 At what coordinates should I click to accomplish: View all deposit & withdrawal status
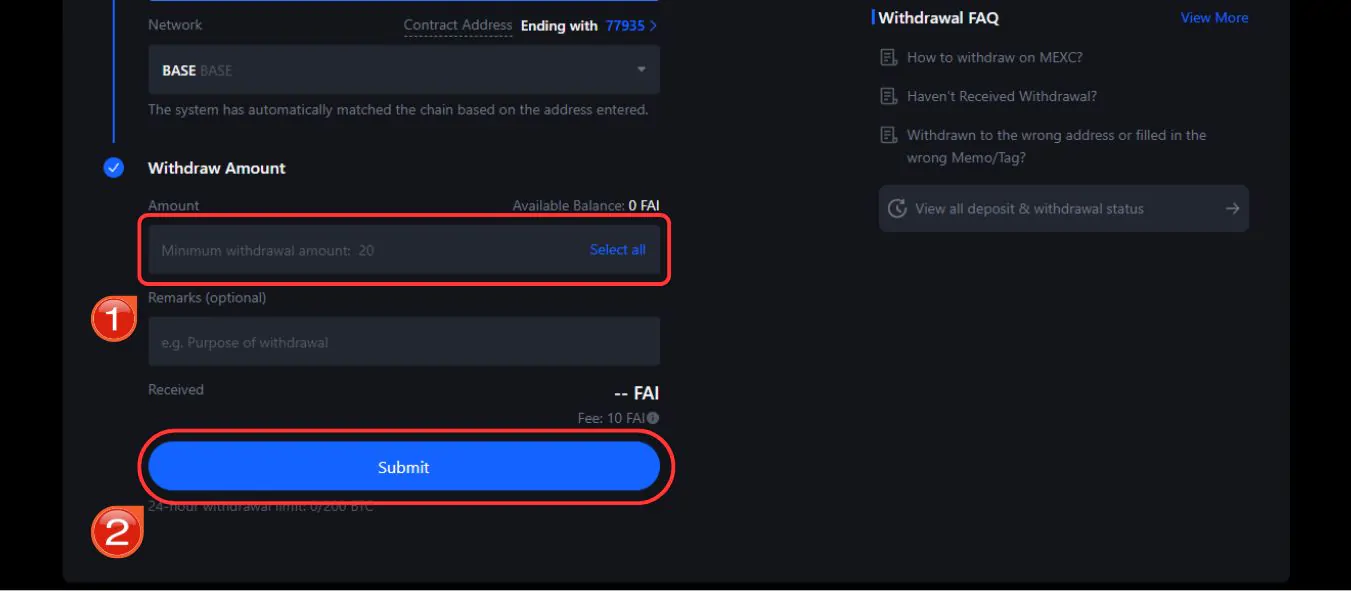click(x=1064, y=209)
